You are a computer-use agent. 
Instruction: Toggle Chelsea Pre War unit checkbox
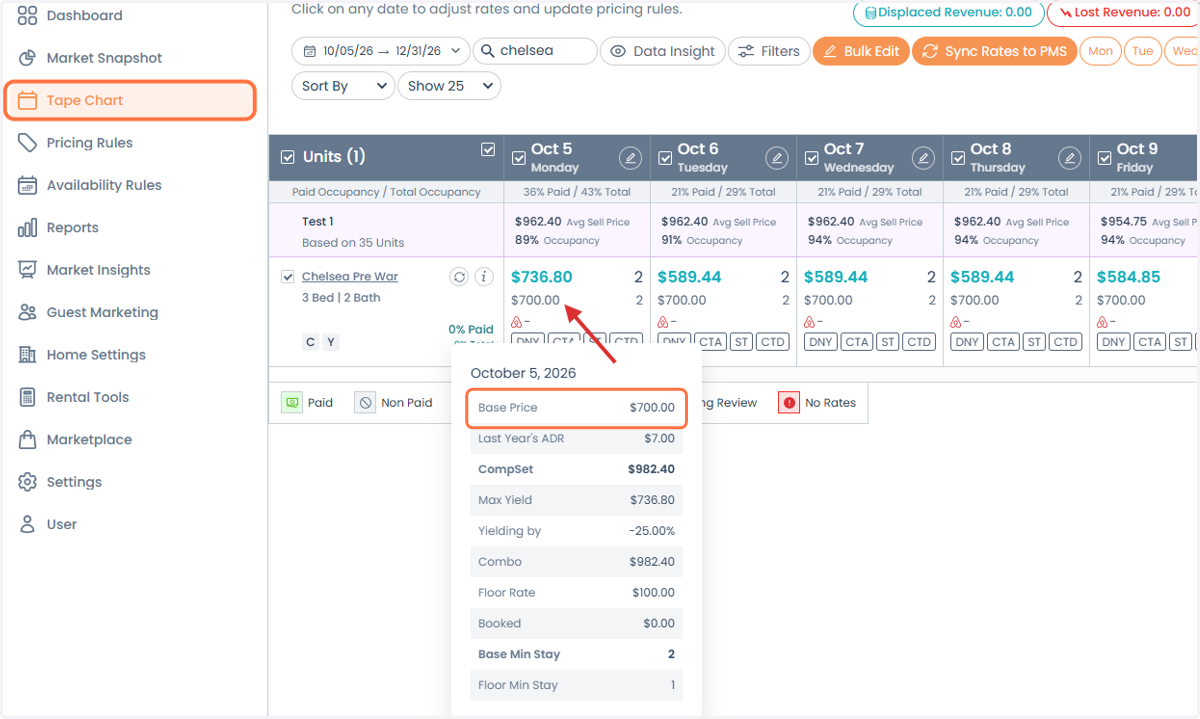pos(288,277)
